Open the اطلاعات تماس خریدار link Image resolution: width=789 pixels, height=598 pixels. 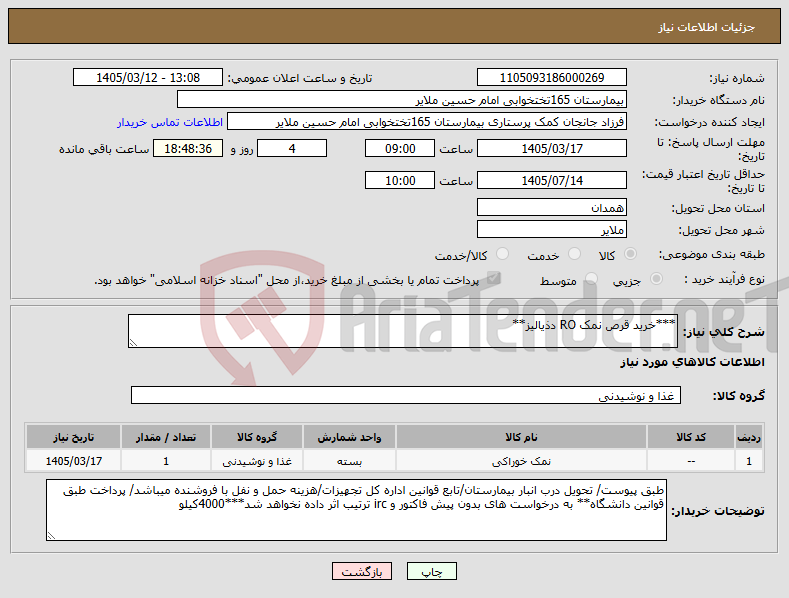tap(170, 122)
